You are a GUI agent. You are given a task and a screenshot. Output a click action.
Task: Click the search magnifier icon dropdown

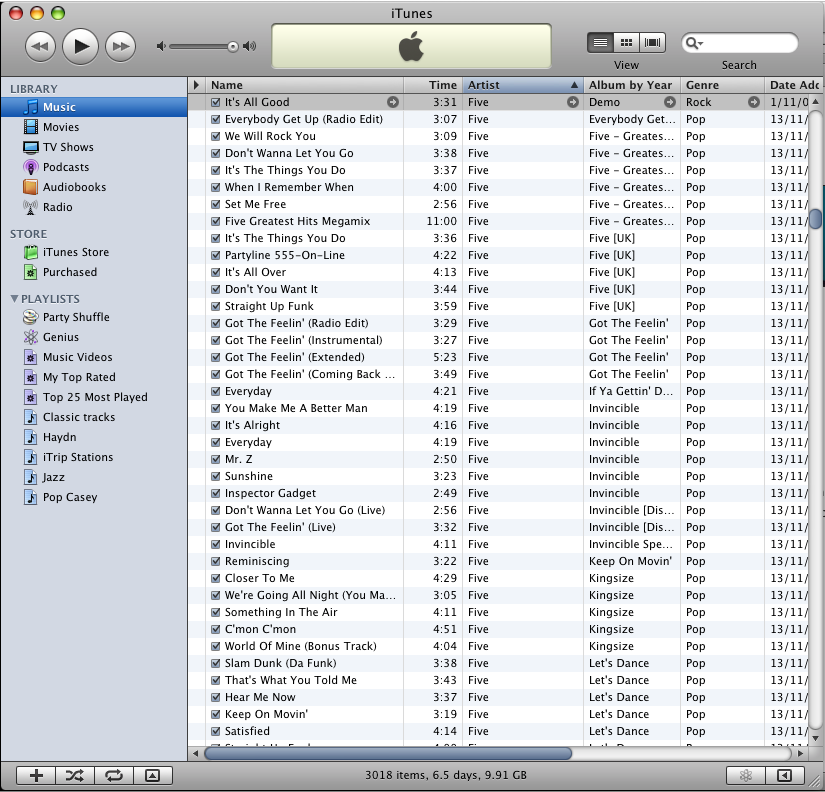coord(695,43)
